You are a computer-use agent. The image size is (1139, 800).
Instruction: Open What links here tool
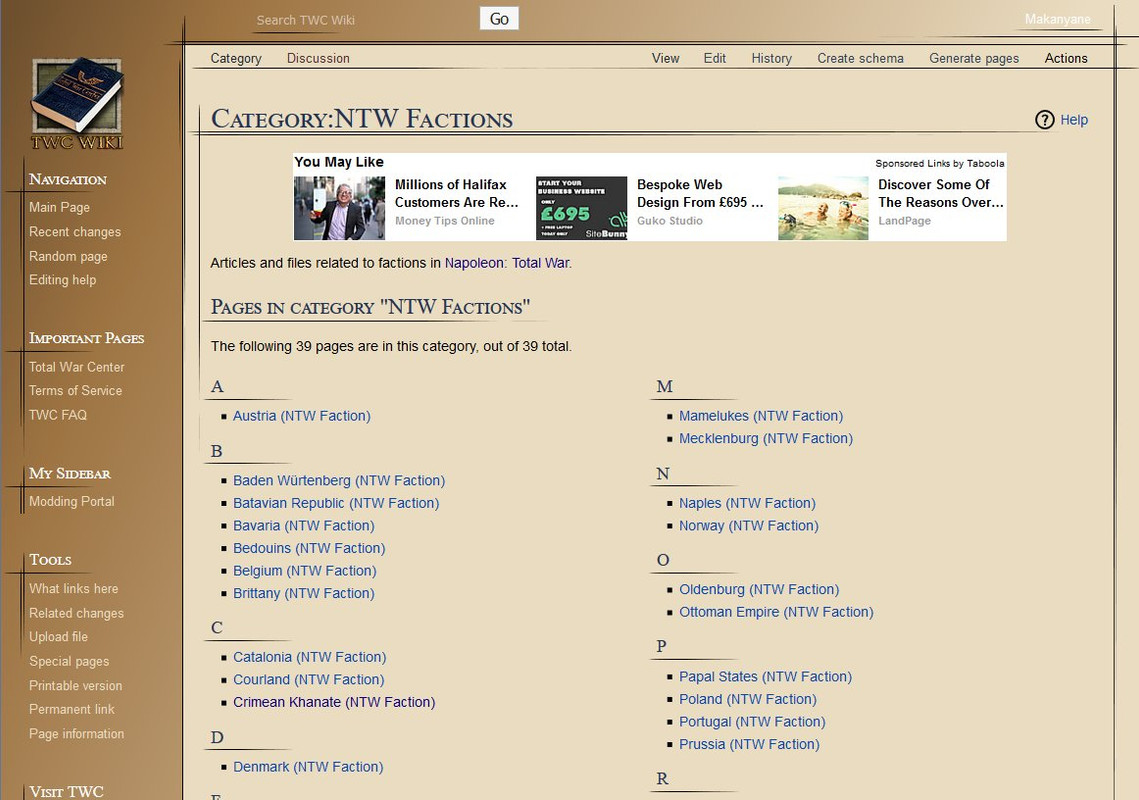click(x=73, y=589)
